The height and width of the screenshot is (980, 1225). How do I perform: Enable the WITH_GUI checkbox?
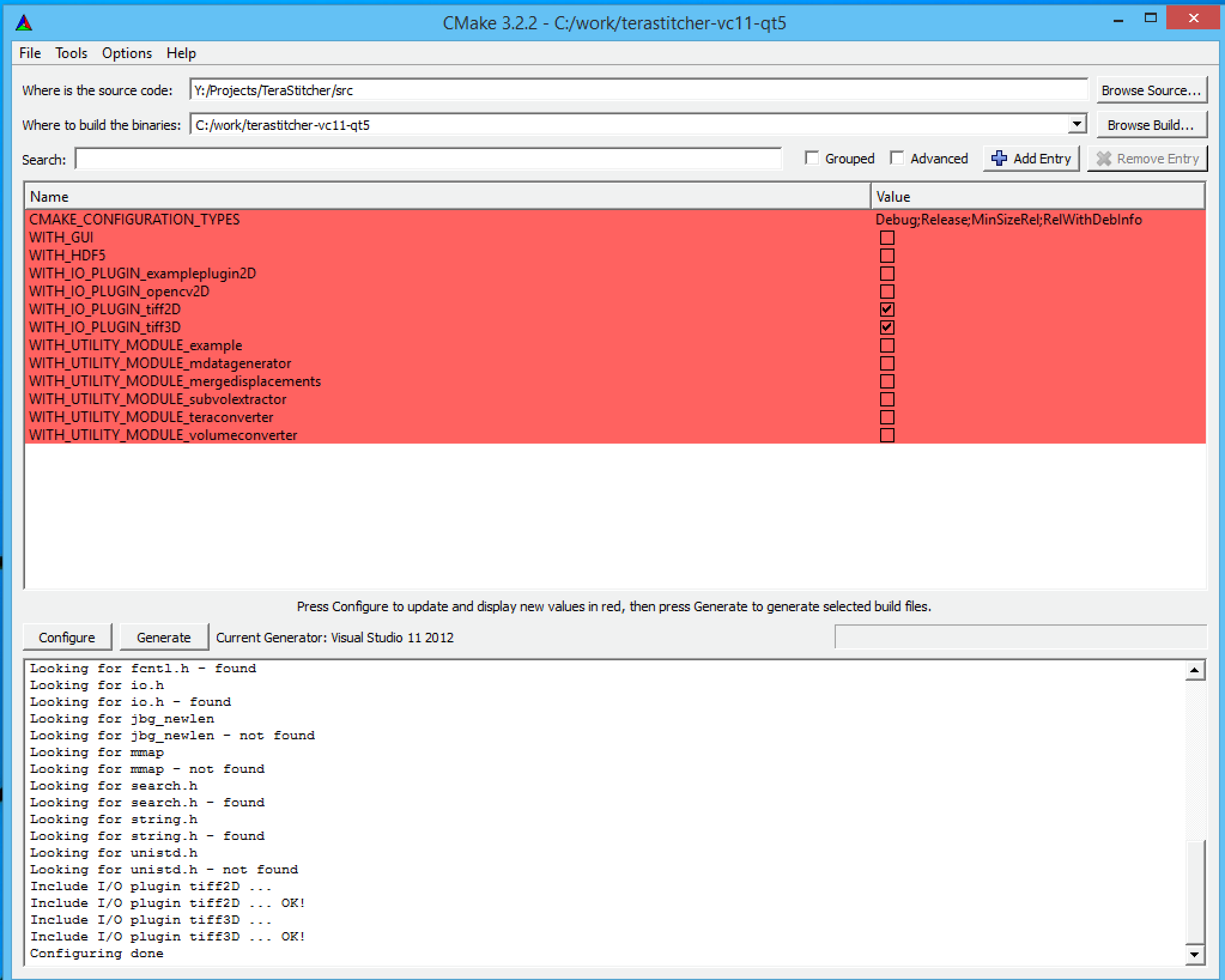point(887,238)
